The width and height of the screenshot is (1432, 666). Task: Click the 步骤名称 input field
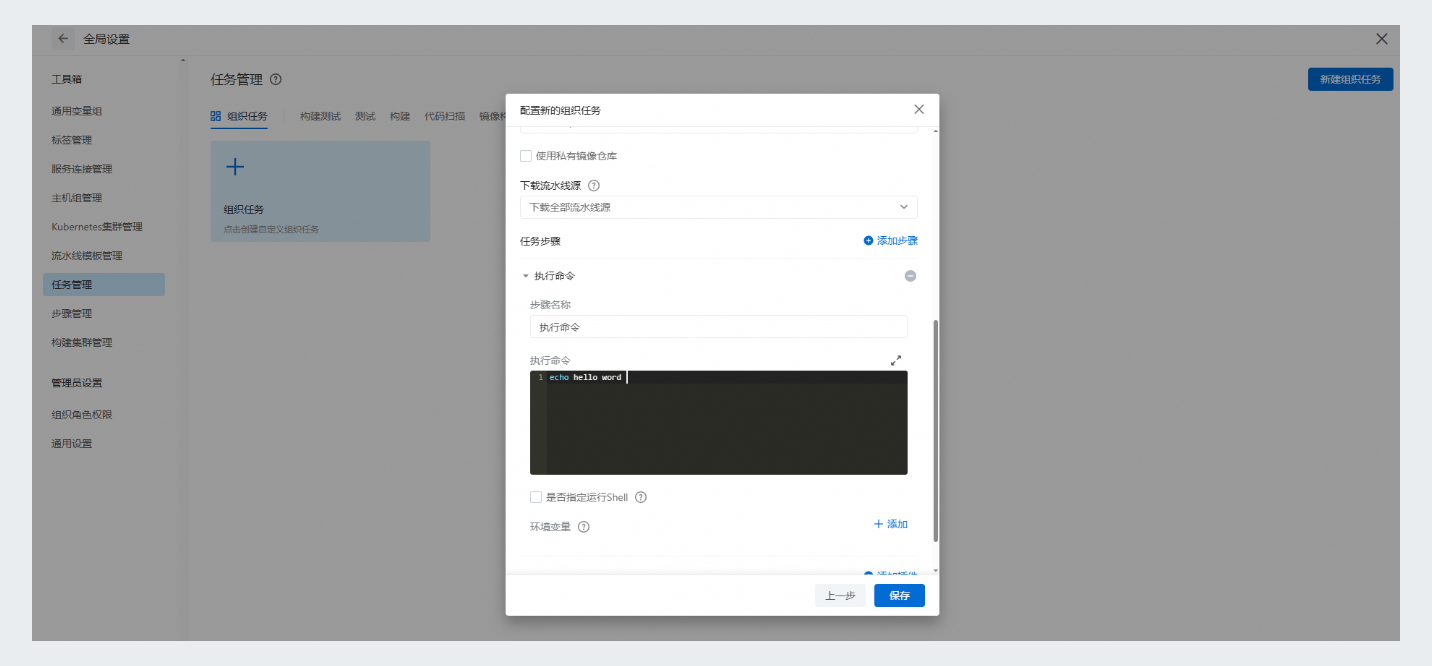(x=718, y=327)
